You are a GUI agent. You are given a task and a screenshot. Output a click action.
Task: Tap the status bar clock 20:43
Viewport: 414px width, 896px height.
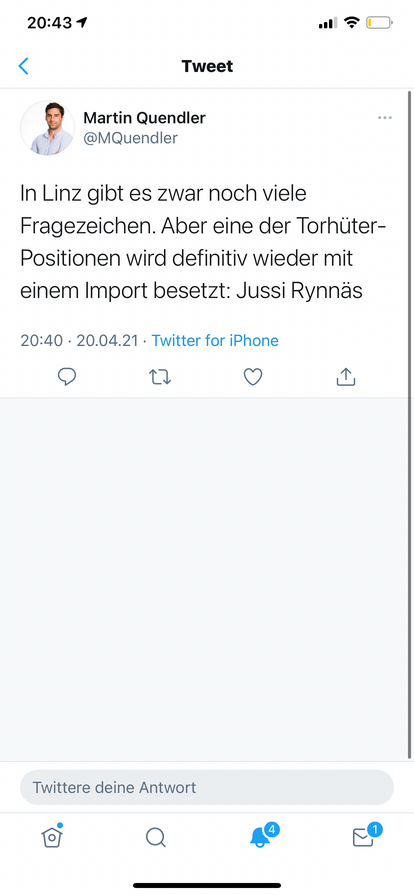pyautogui.click(x=50, y=23)
